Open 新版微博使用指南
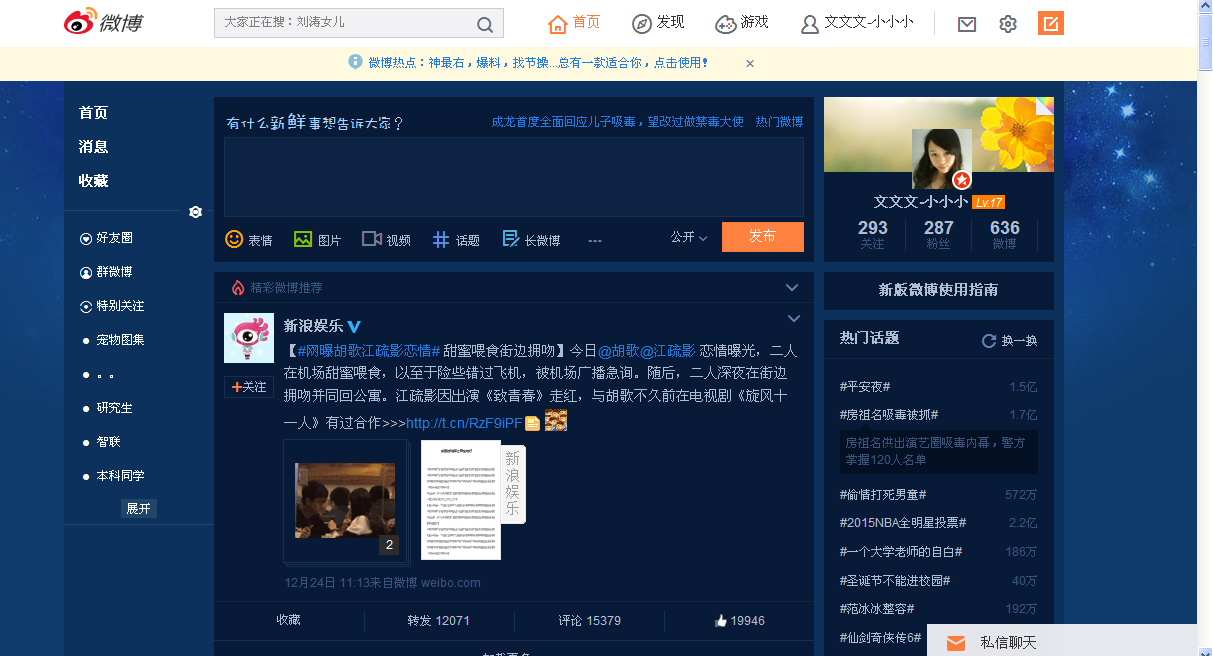 tap(939, 290)
